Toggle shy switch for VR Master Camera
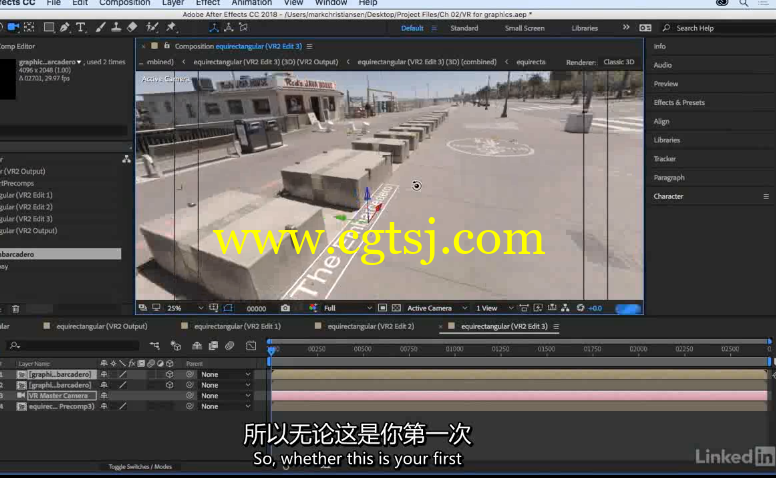The image size is (776, 478). [104, 395]
